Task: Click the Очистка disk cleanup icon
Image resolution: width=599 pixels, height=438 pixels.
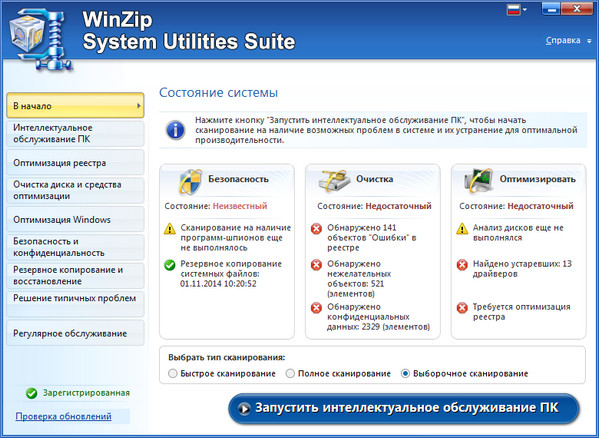Action: click(334, 181)
